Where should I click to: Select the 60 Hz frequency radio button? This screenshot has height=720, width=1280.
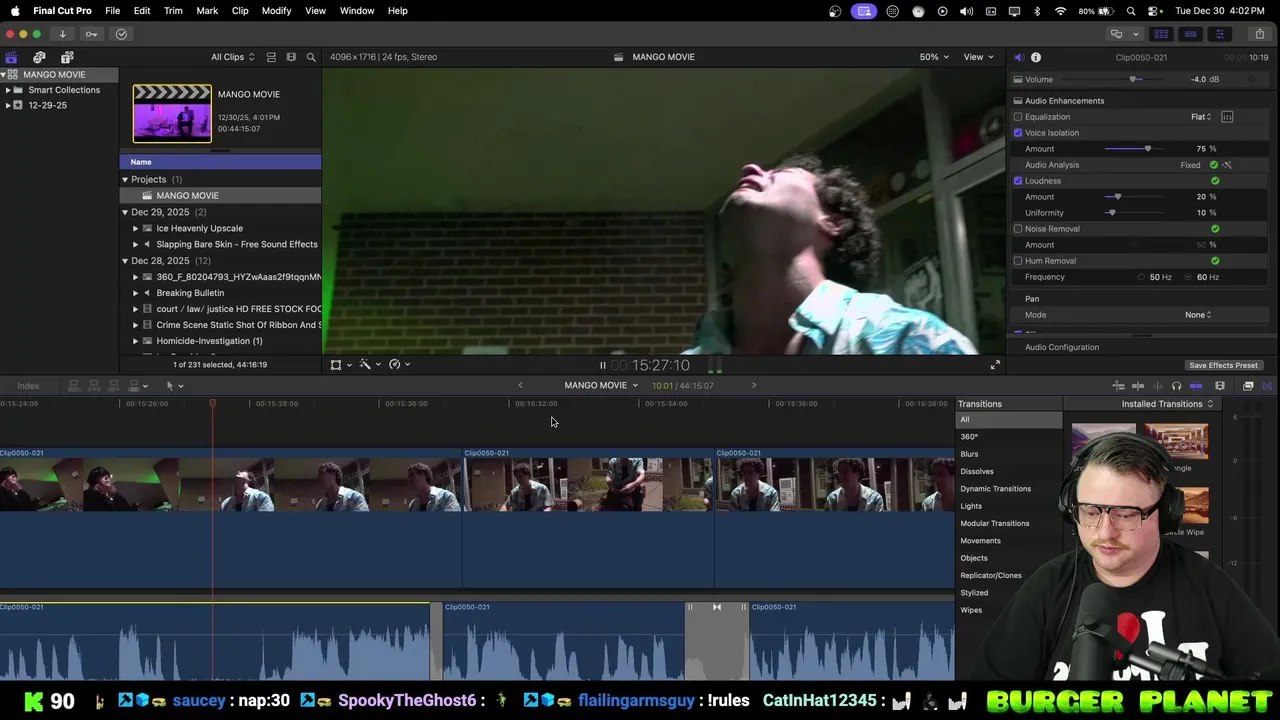[x=1189, y=277]
